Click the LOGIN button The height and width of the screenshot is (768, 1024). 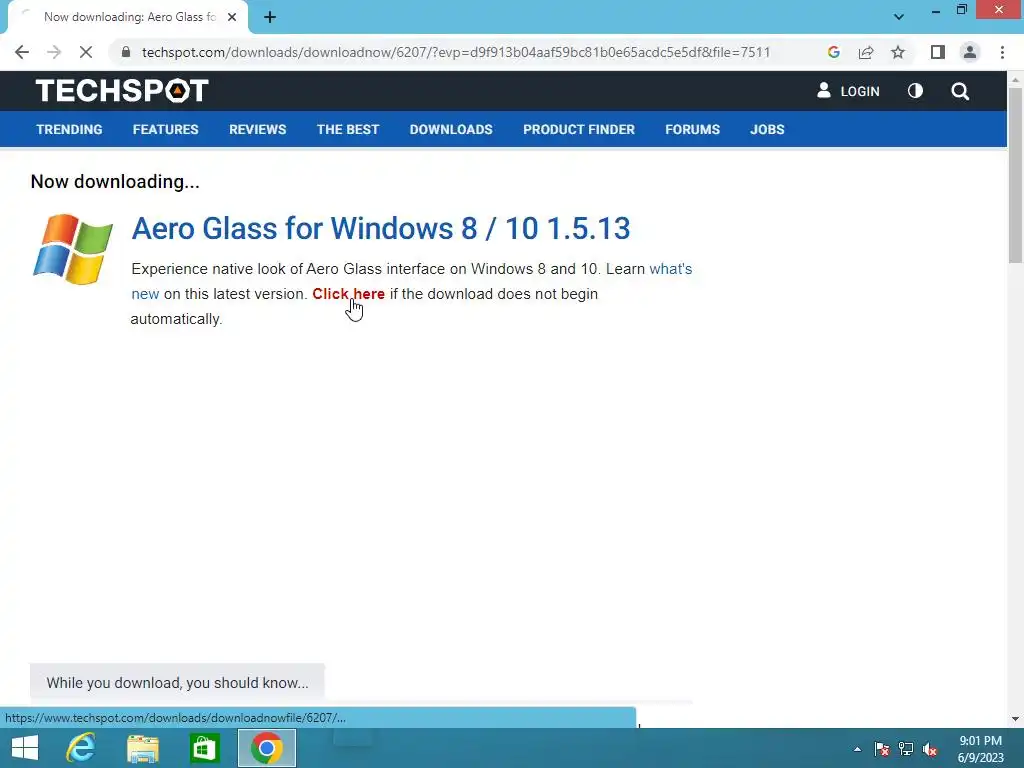pos(848,91)
